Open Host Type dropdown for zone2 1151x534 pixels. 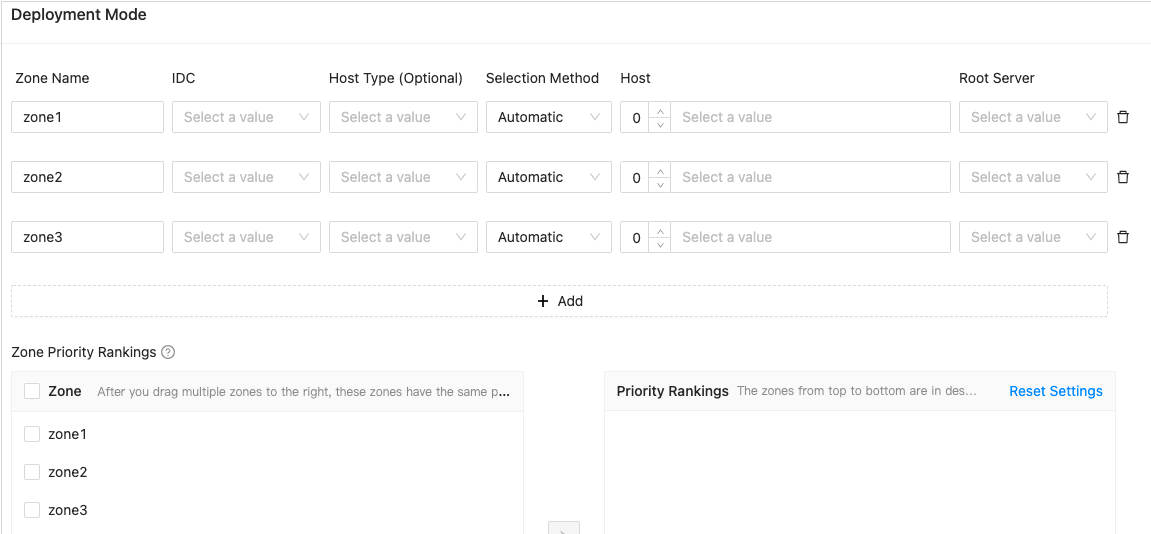click(403, 177)
